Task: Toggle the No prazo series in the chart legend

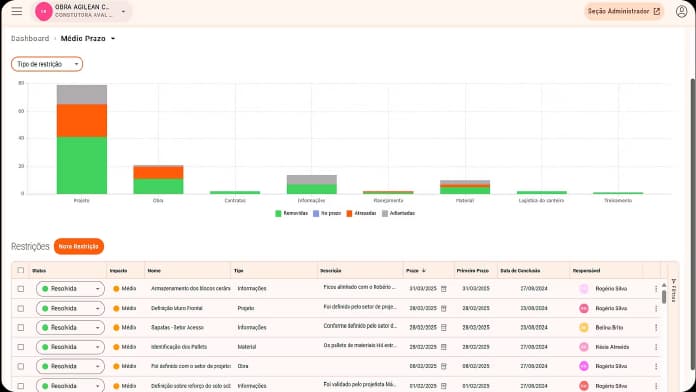Action: point(327,214)
